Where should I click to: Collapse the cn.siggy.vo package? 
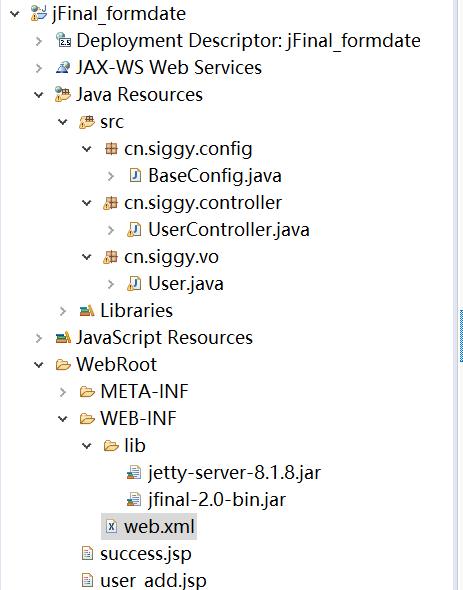click(x=87, y=257)
